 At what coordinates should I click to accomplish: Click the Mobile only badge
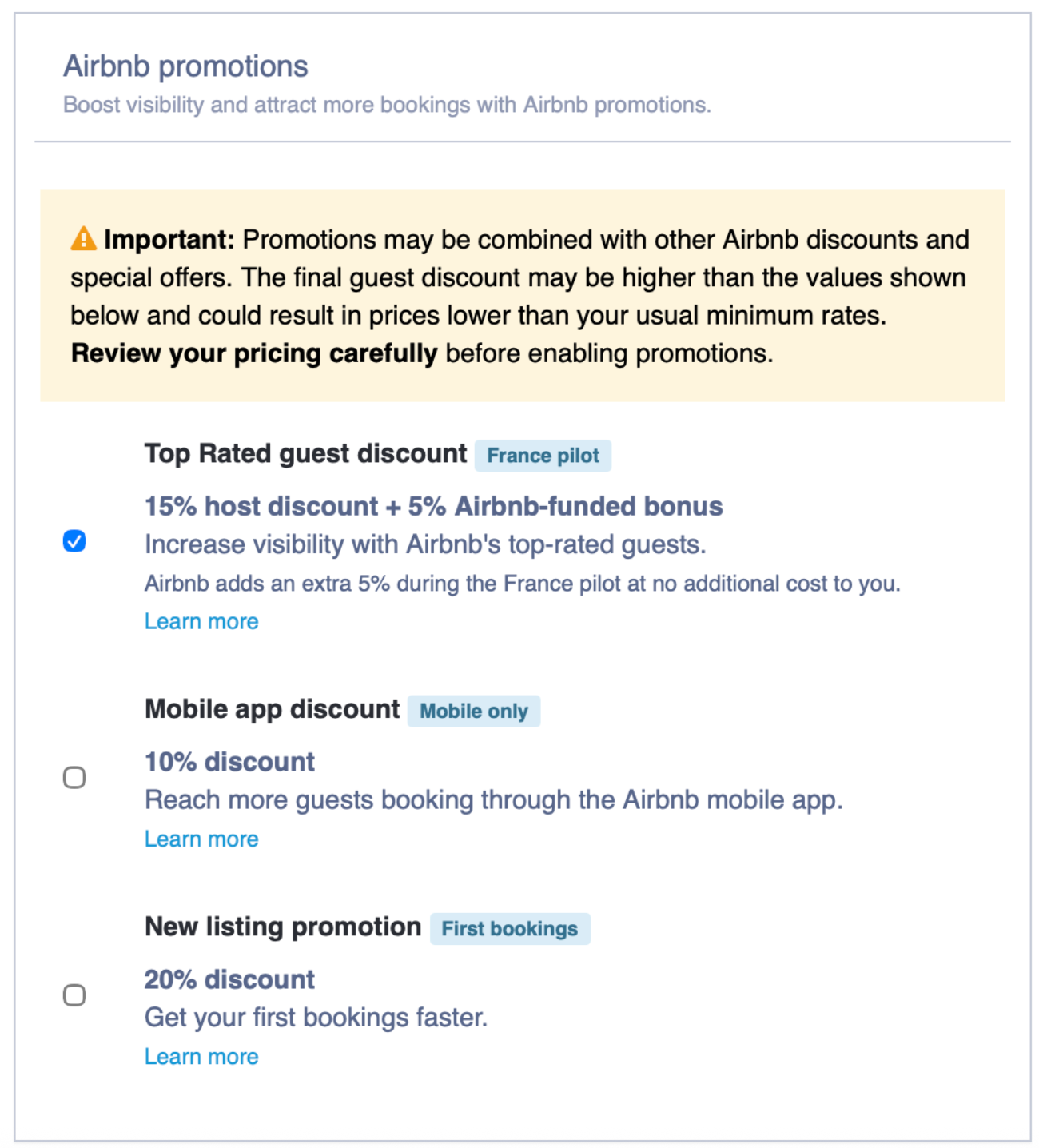pyautogui.click(x=474, y=711)
